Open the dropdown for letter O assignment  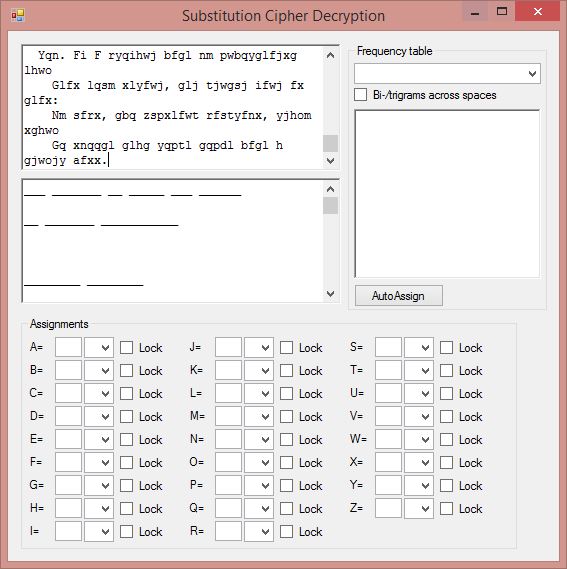click(x=265, y=463)
